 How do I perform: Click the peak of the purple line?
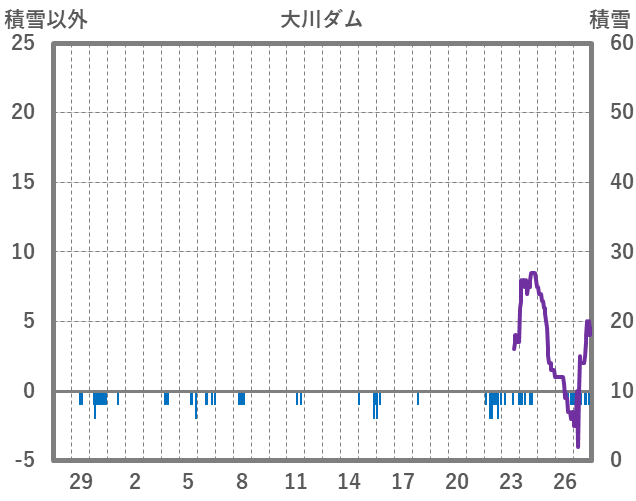tap(533, 273)
